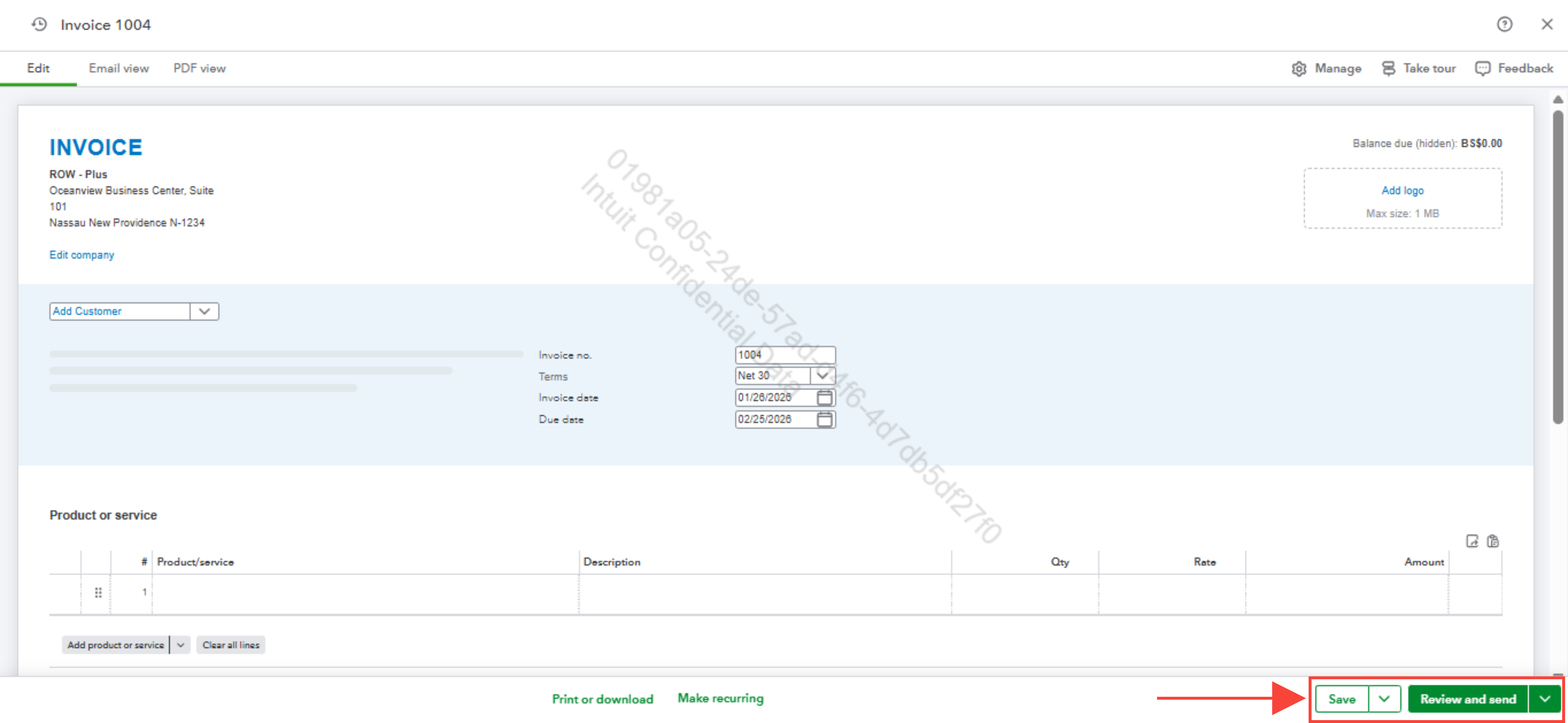Screen dimensions: 1568x723
Task: Click drag handle on line 1
Action: [98, 592]
